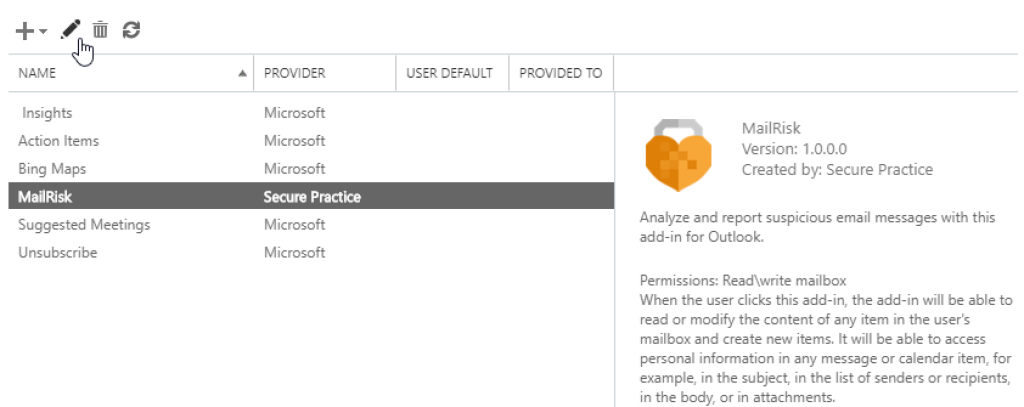Select the Suggested Meetings add-in
This screenshot has width=1024, height=407.
click(84, 225)
